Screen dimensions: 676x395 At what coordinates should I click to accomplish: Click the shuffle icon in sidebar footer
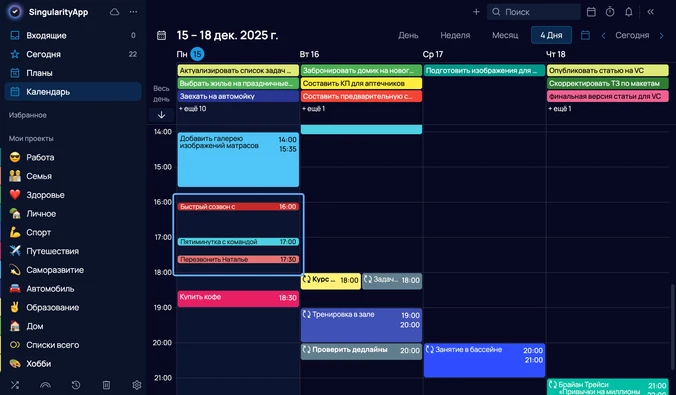click(x=15, y=385)
